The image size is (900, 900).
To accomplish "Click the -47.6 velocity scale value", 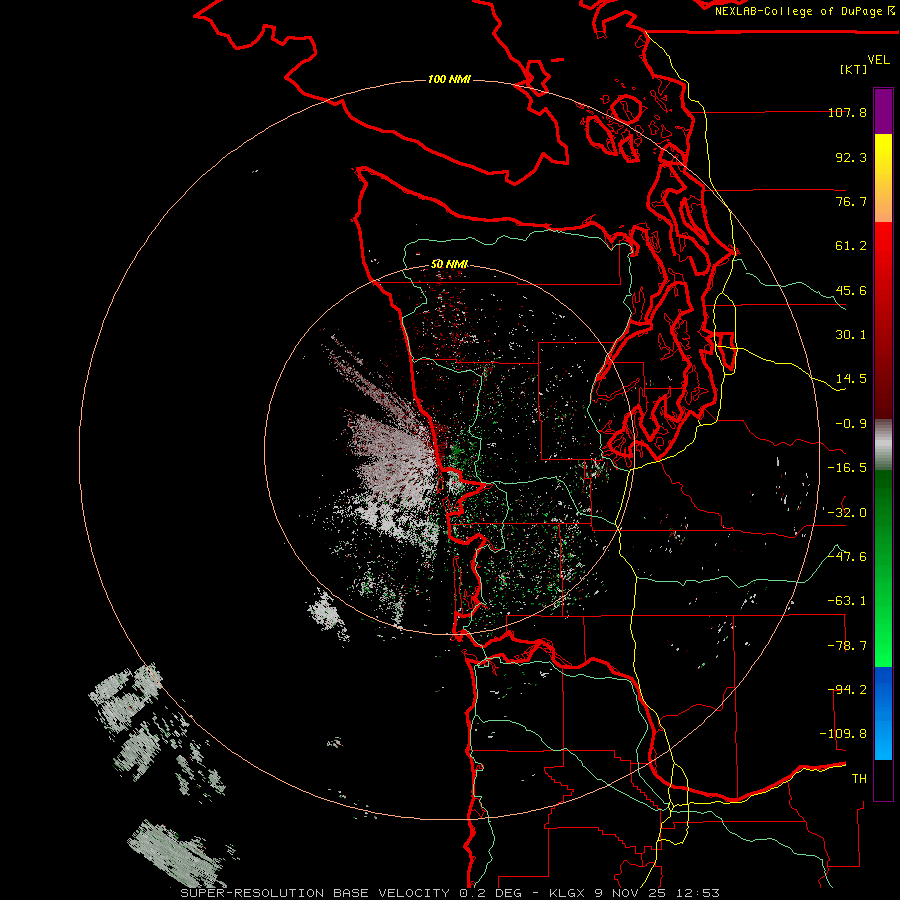I will point(847,557).
